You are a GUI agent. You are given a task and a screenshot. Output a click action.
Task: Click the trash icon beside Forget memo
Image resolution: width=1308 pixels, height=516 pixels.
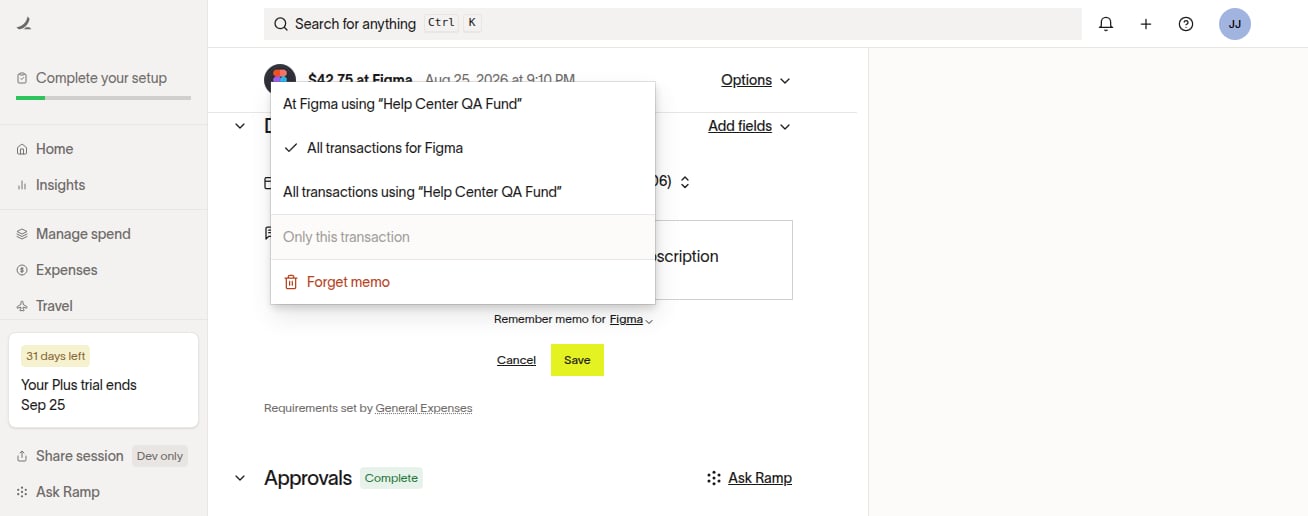291,282
